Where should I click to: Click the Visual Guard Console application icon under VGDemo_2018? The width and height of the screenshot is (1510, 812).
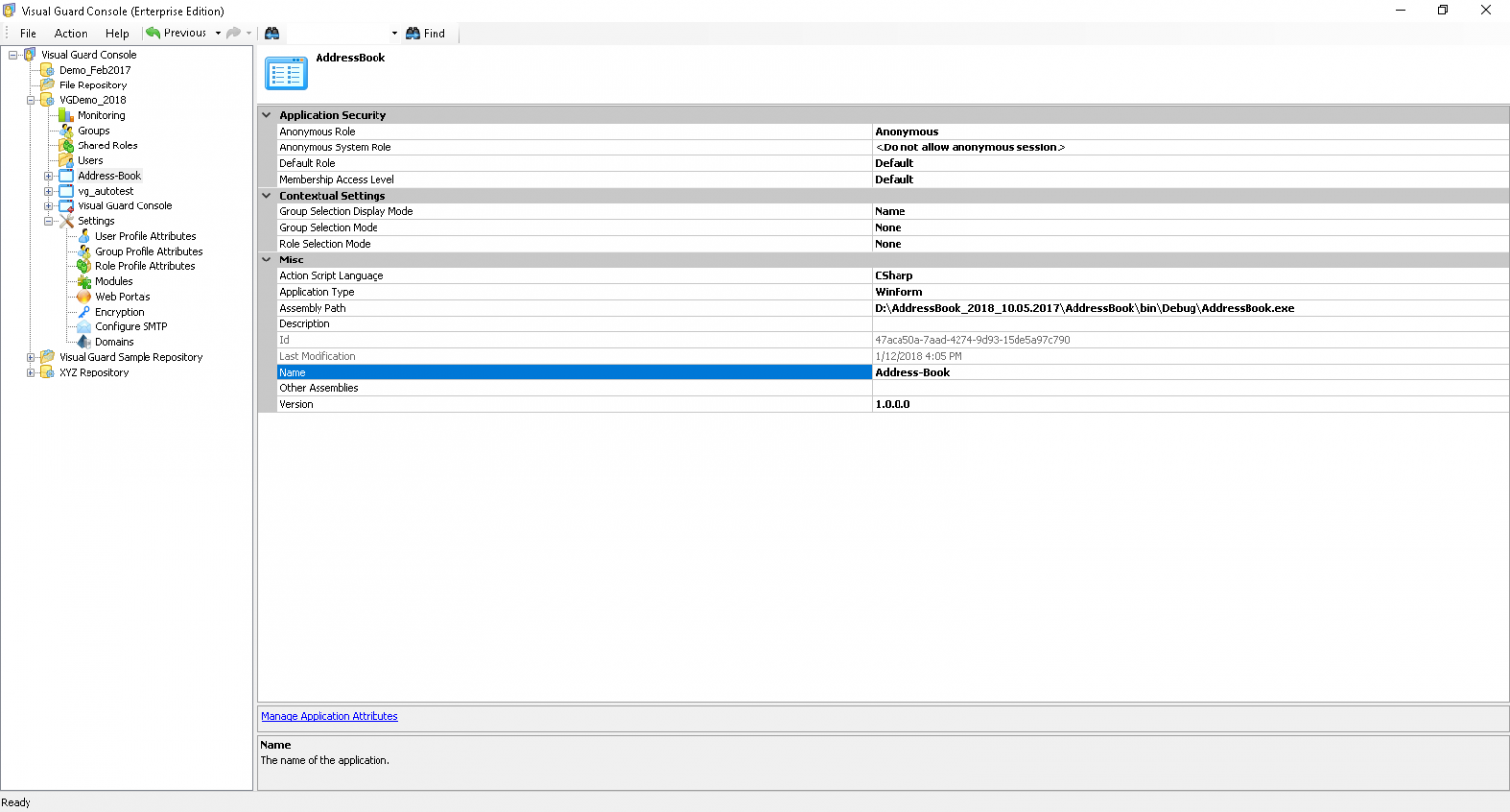[66, 206]
